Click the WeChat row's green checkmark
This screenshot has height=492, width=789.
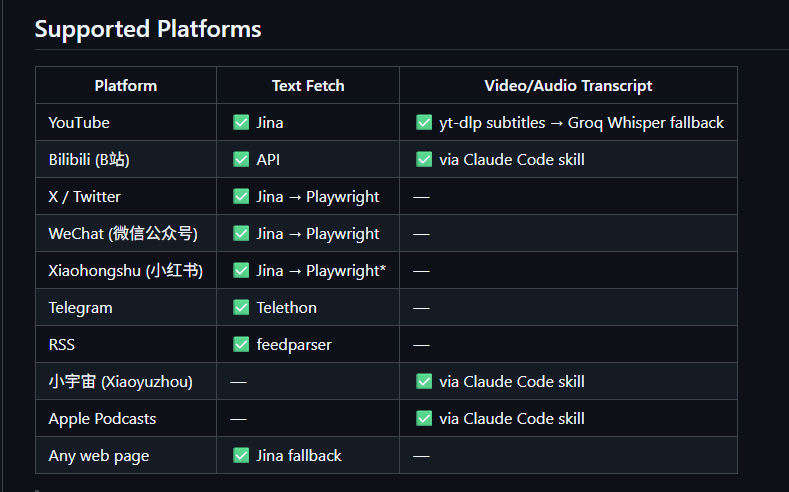coord(241,233)
